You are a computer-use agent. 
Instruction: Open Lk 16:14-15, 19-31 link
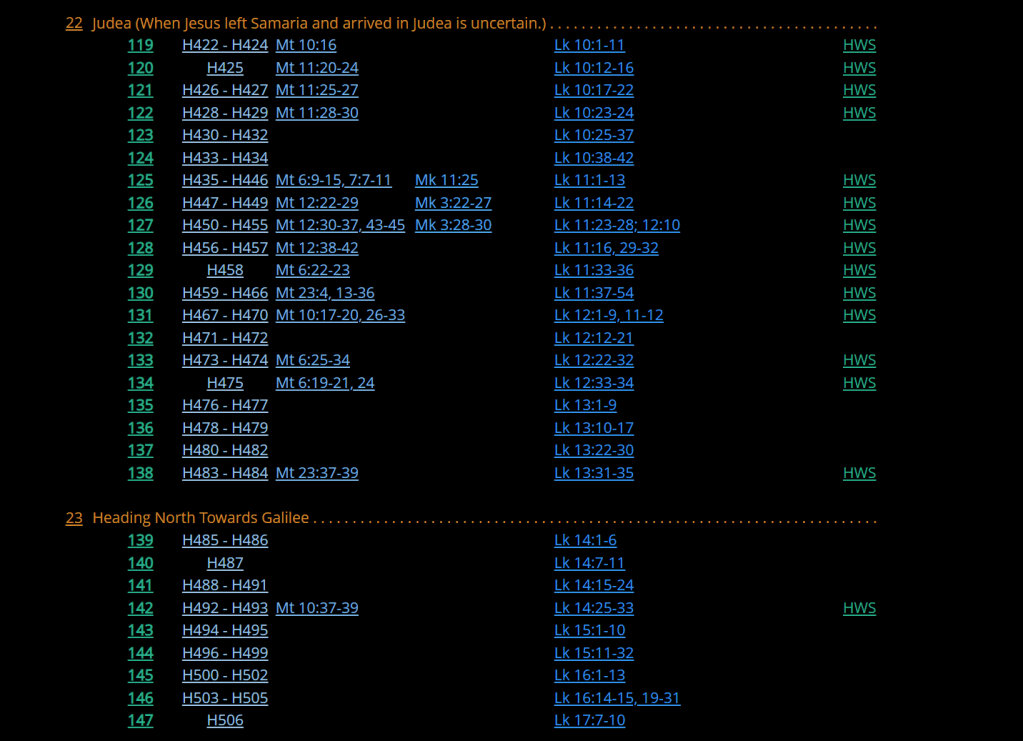pyautogui.click(x=617, y=698)
